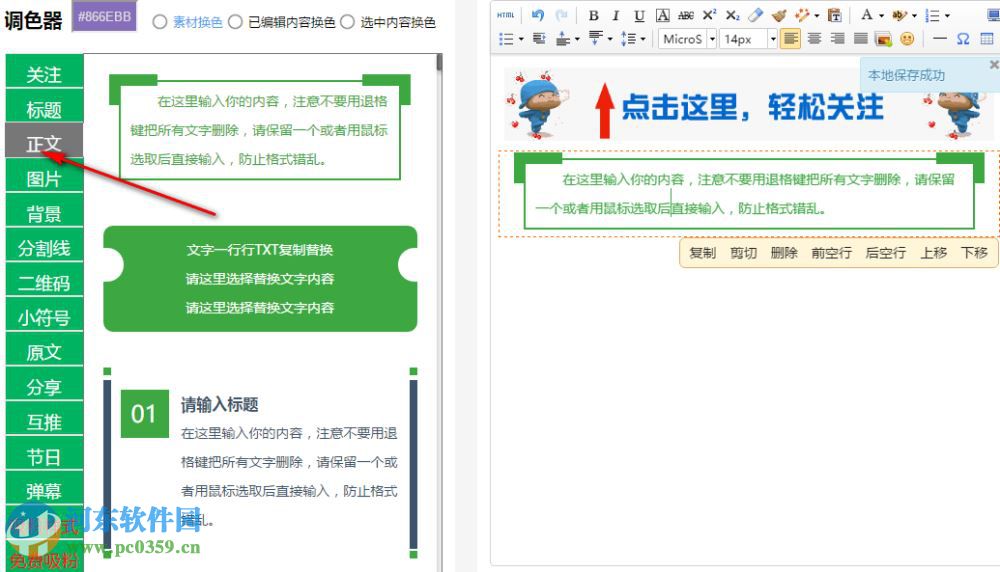1000x572 pixels.
Task: Click 复制 in the block toolbar
Action: 702,253
